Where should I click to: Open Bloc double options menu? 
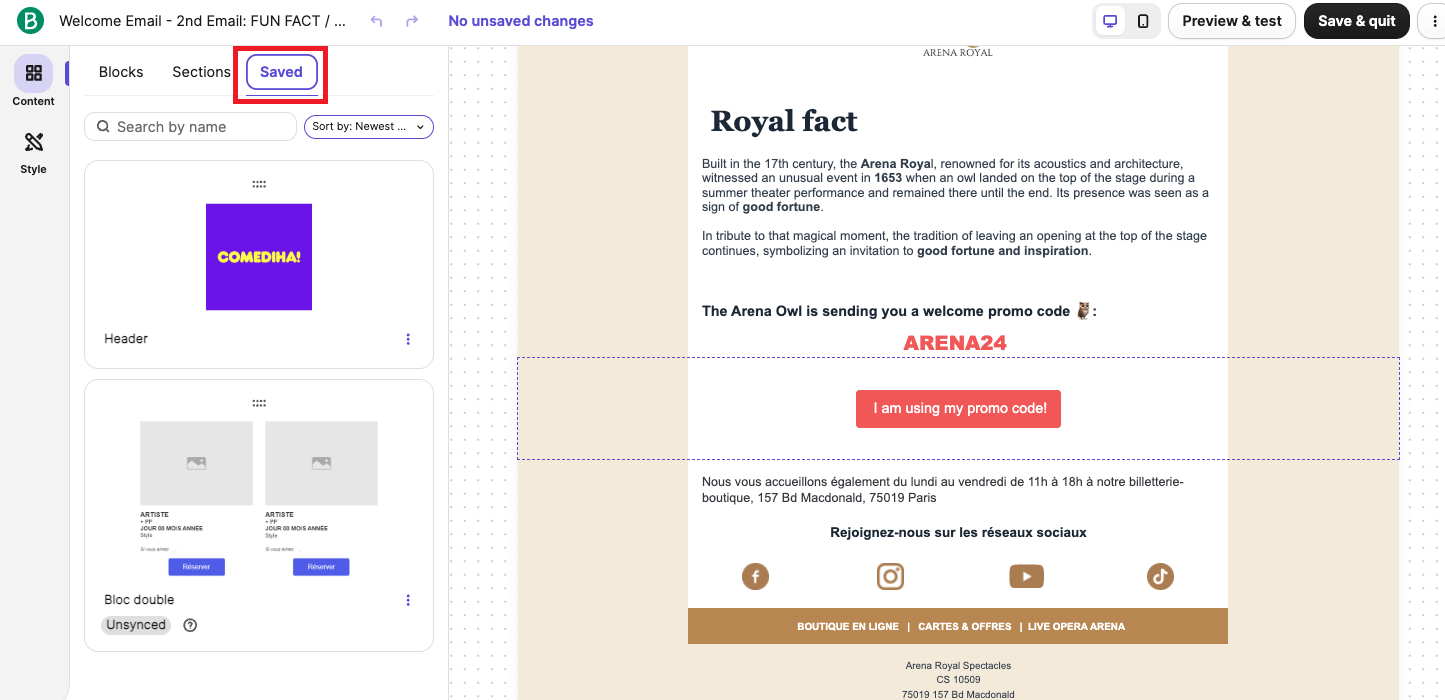tap(408, 600)
